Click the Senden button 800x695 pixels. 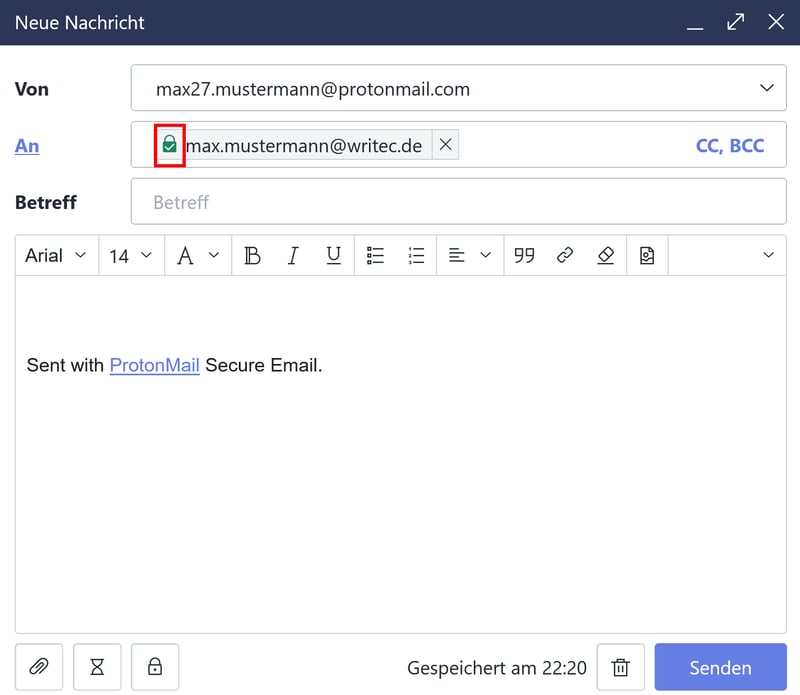(x=720, y=667)
